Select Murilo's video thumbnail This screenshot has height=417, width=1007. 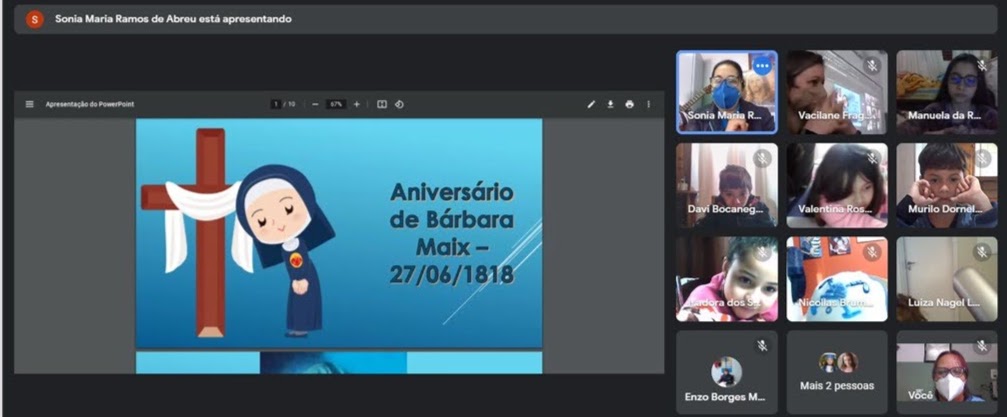946,184
